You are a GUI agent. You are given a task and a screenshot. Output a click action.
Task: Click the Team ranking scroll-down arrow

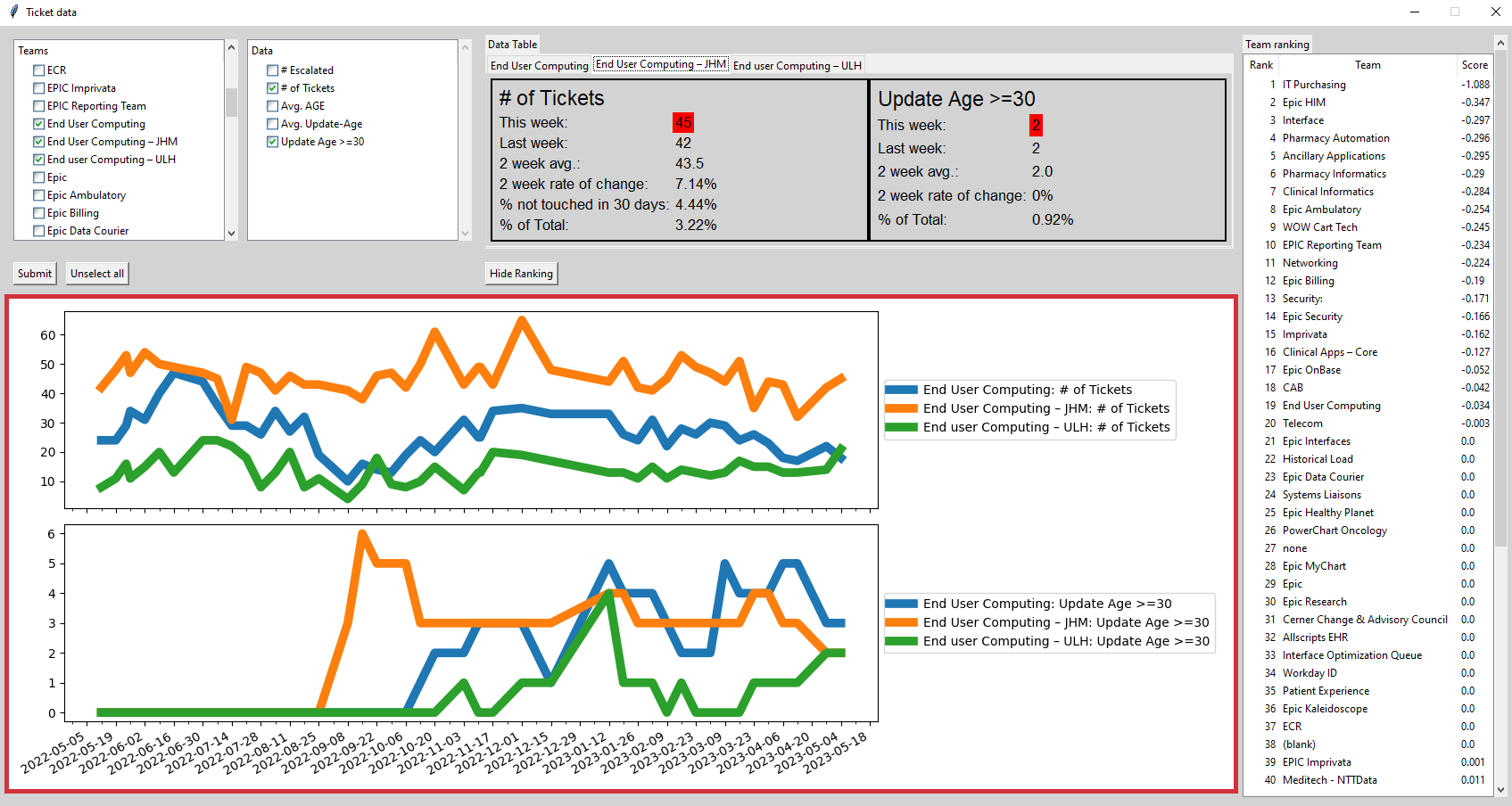click(1500, 789)
